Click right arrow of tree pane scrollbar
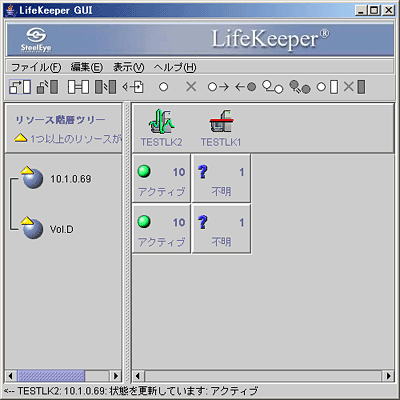Image resolution: width=400 pixels, height=400 pixels. point(116,376)
